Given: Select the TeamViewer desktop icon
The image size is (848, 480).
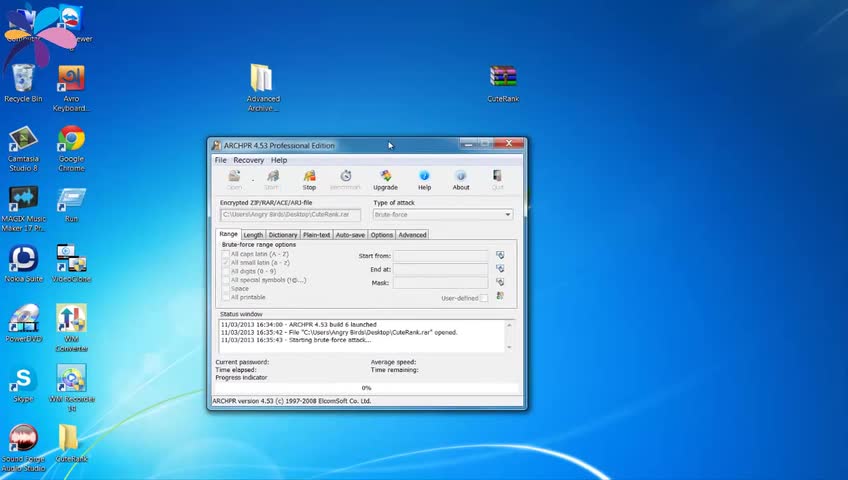Looking at the screenshot, I should point(72,19).
